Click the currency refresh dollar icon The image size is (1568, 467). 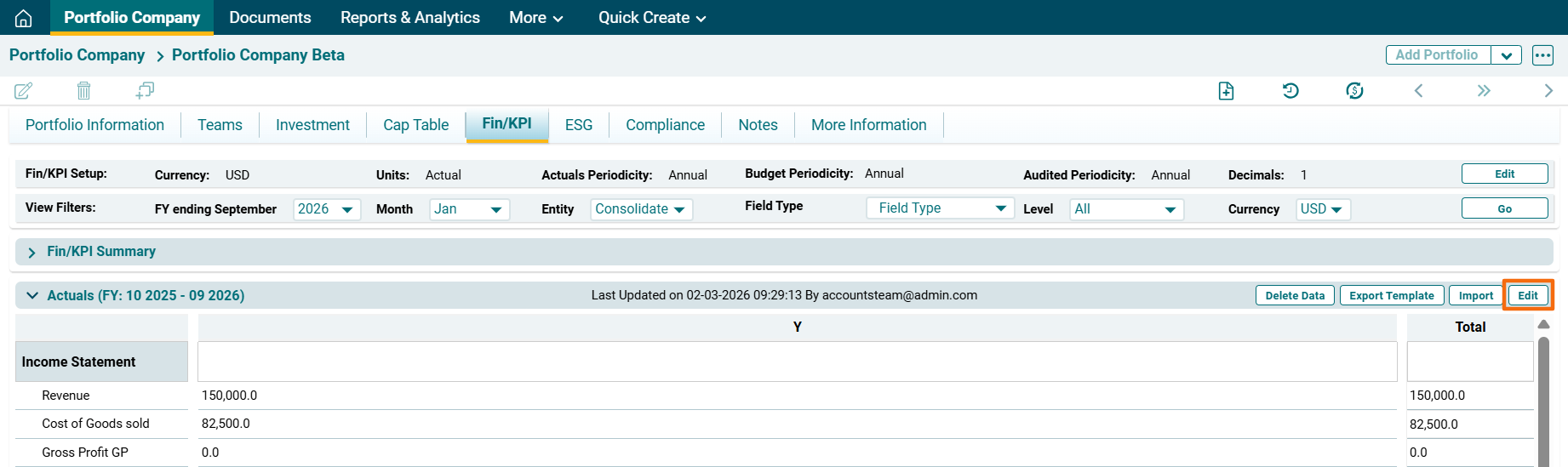1354,91
